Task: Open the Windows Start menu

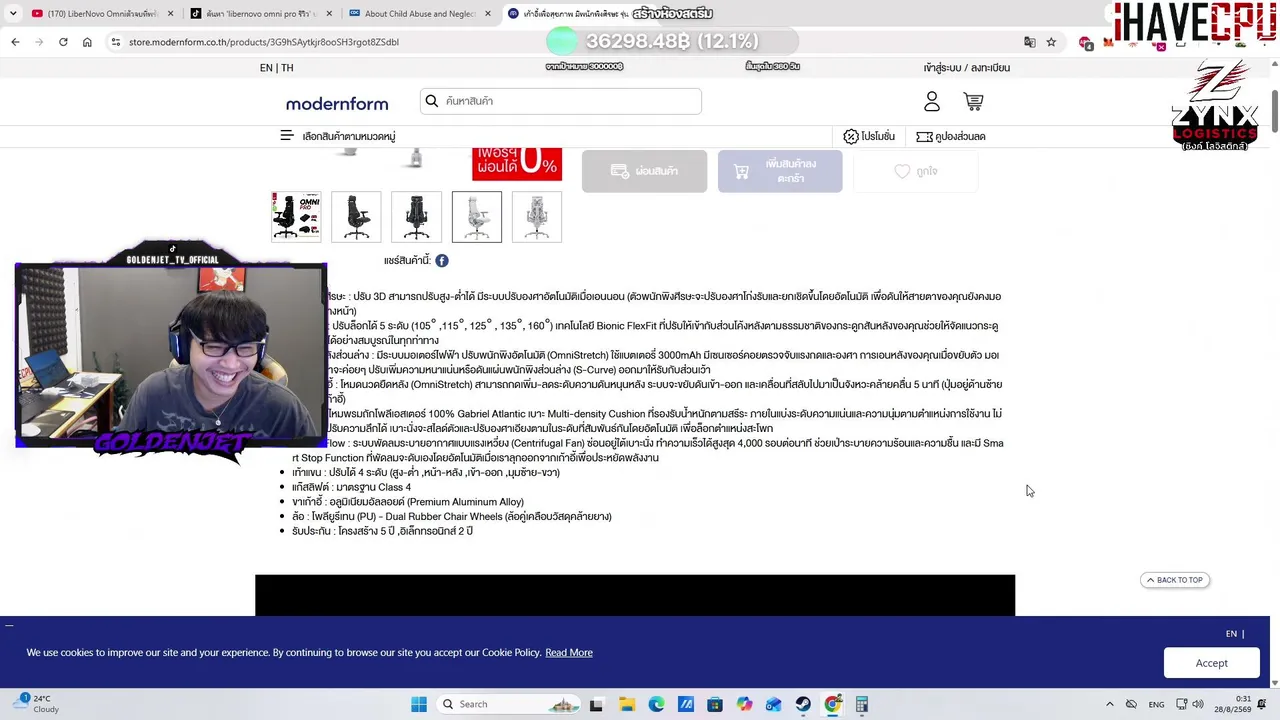Action: (419, 704)
